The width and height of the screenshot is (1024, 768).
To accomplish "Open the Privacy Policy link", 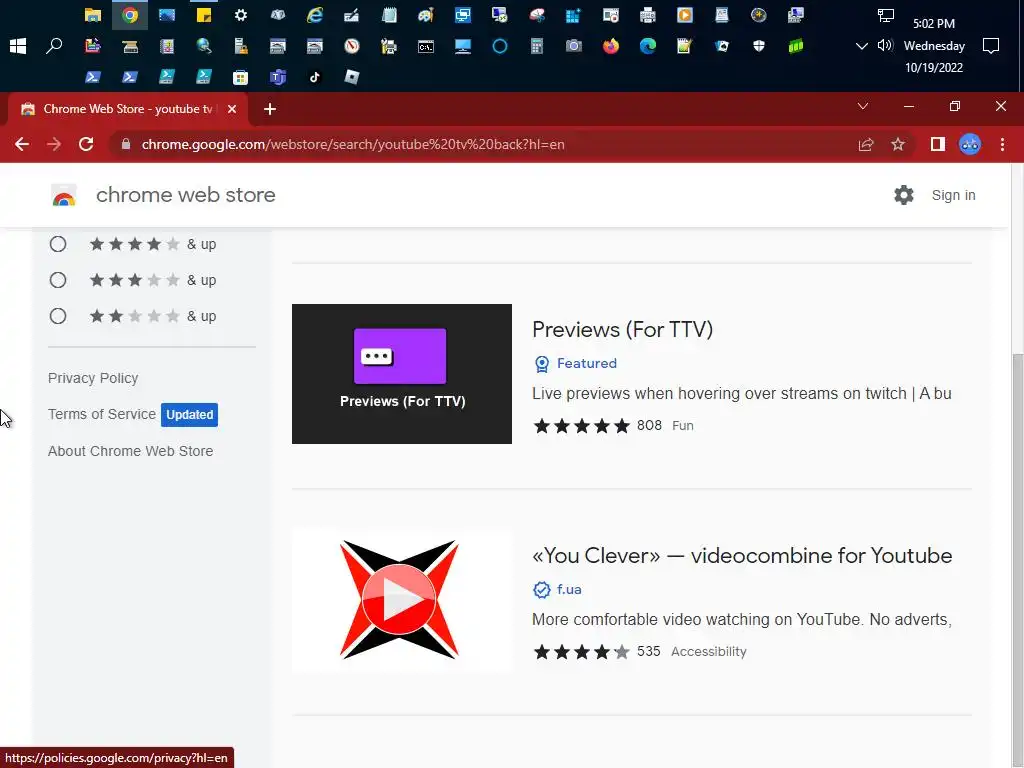I will tap(93, 378).
